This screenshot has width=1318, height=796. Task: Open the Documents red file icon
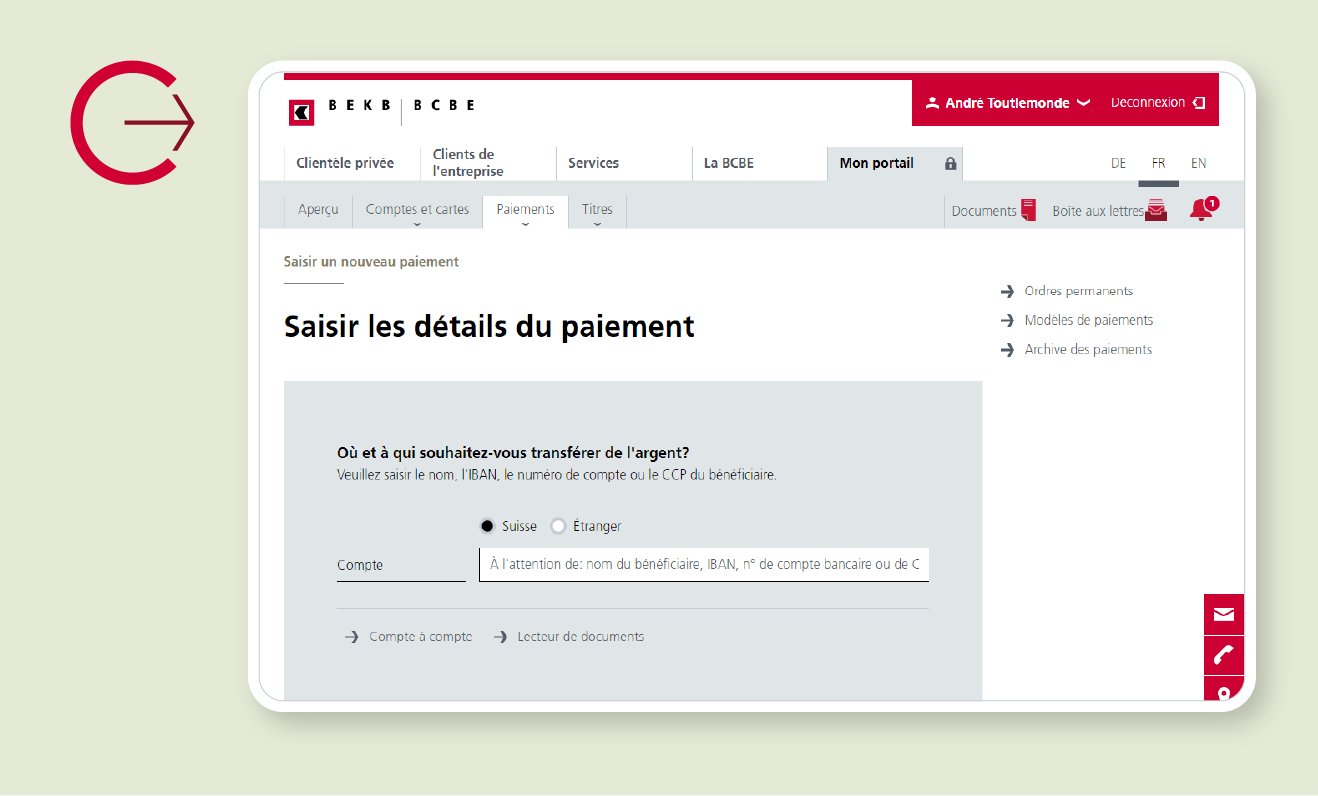(1028, 210)
